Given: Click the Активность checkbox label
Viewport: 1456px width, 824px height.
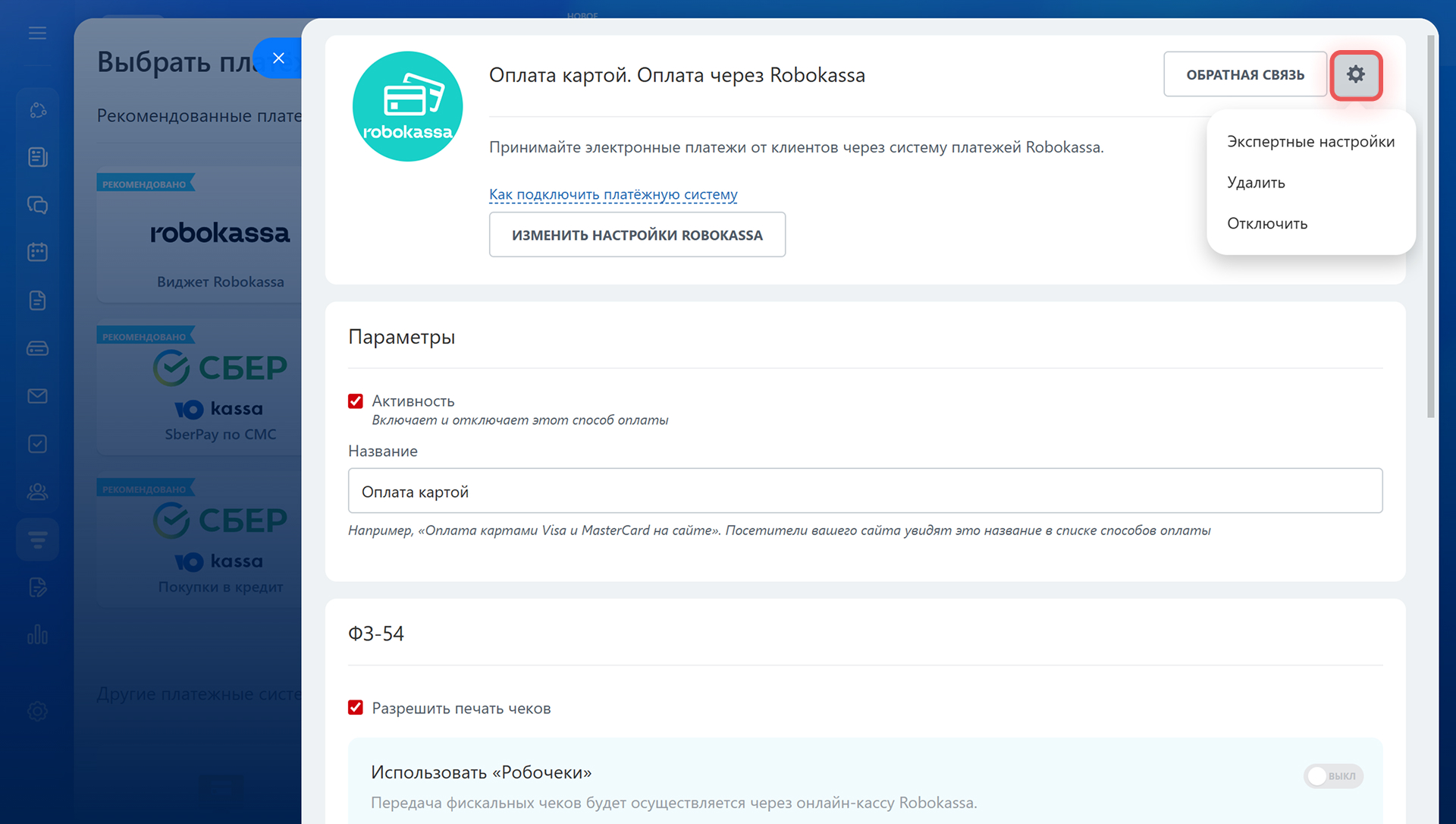Looking at the screenshot, I should (x=413, y=401).
